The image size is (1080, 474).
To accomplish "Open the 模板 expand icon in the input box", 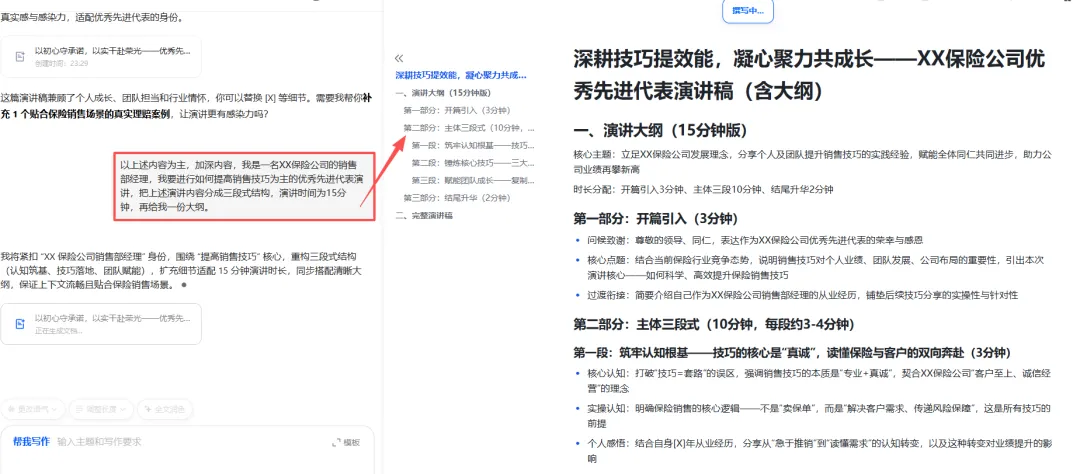I will coord(337,442).
